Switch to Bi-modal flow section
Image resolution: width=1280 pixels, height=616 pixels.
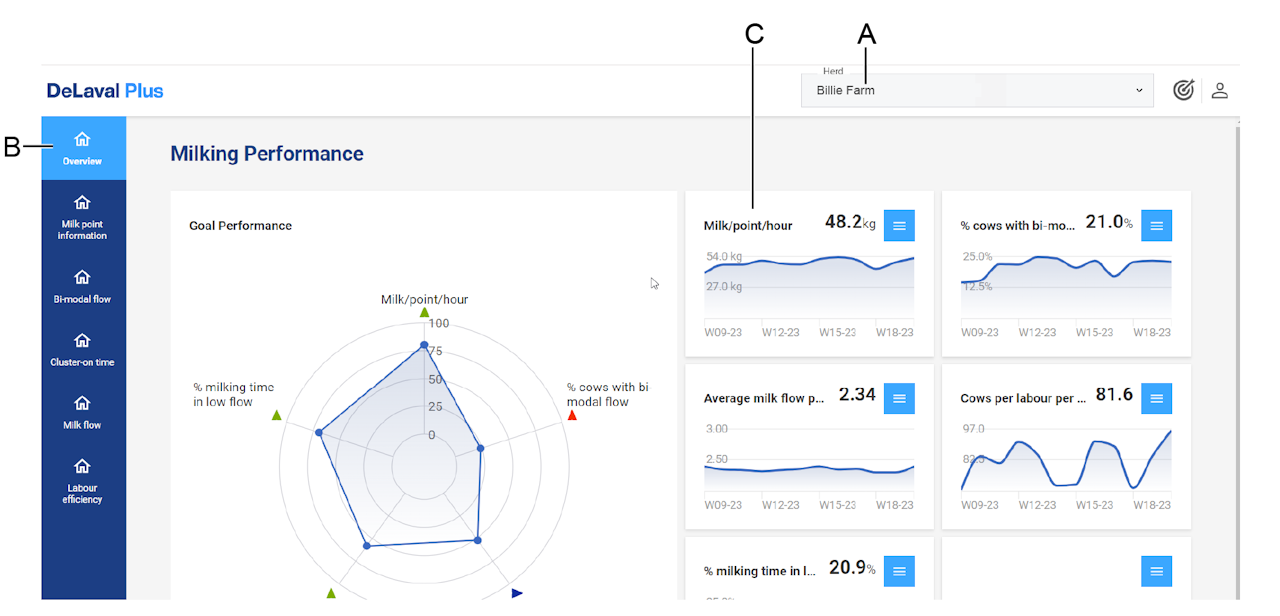pyautogui.click(x=83, y=286)
